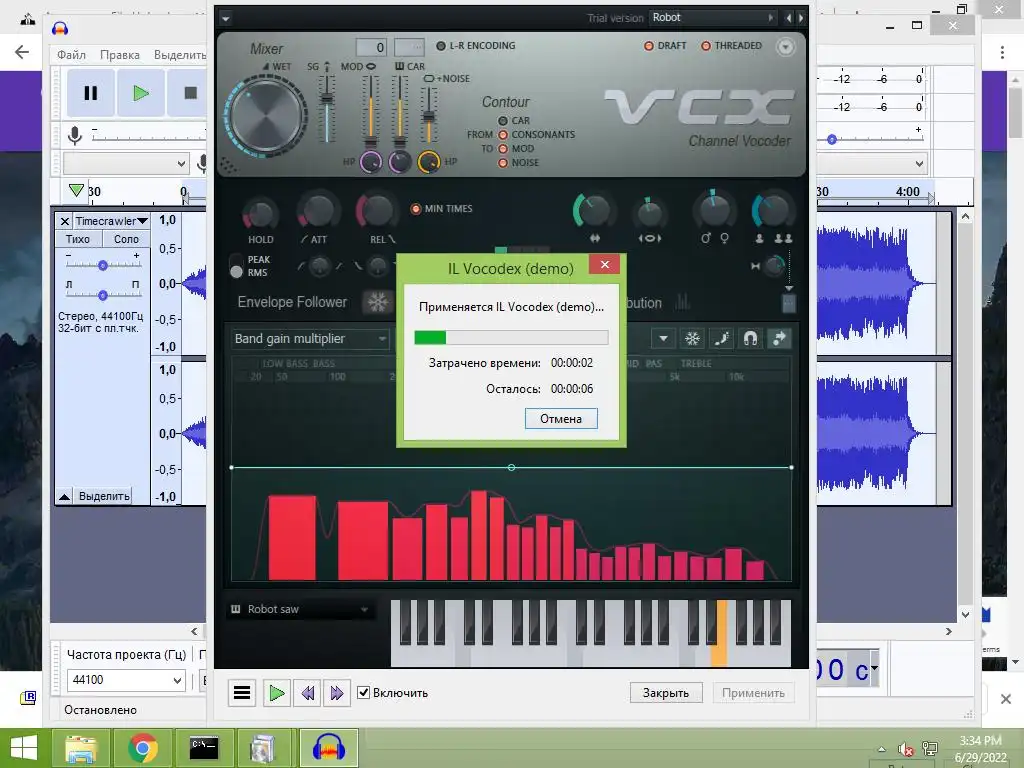Pause playback in Audacity toolbar
The width and height of the screenshot is (1024, 768).
coord(91,93)
